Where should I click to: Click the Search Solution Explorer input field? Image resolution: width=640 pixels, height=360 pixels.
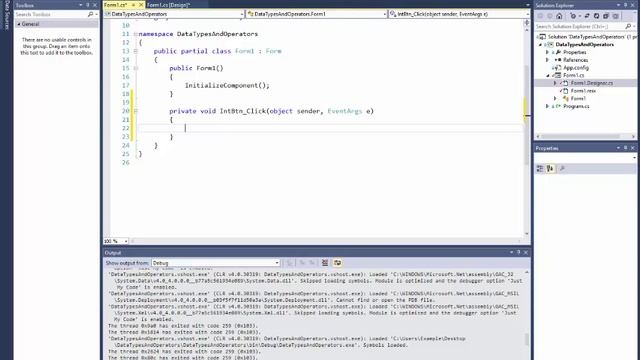(580, 26)
